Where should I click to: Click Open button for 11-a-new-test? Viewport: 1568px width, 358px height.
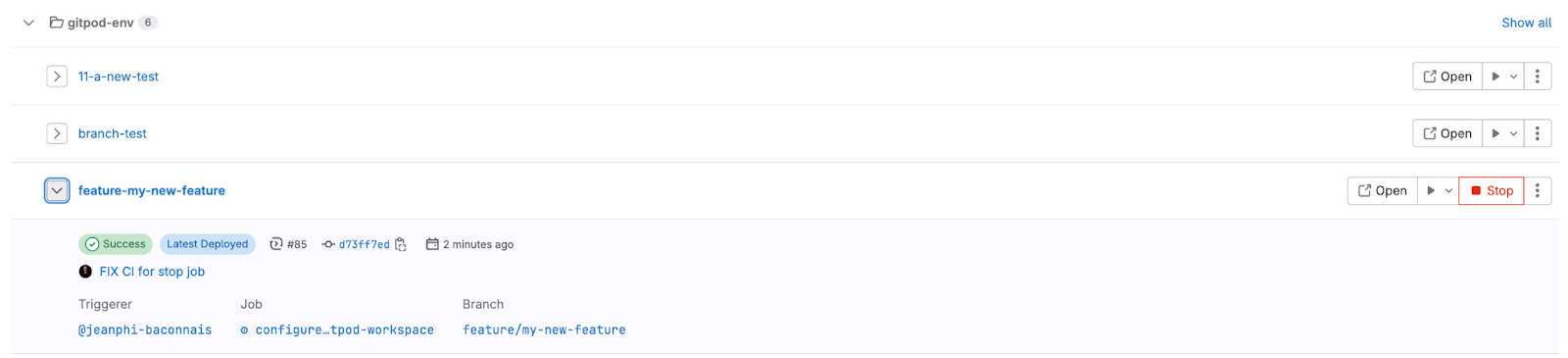click(1446, 77)
